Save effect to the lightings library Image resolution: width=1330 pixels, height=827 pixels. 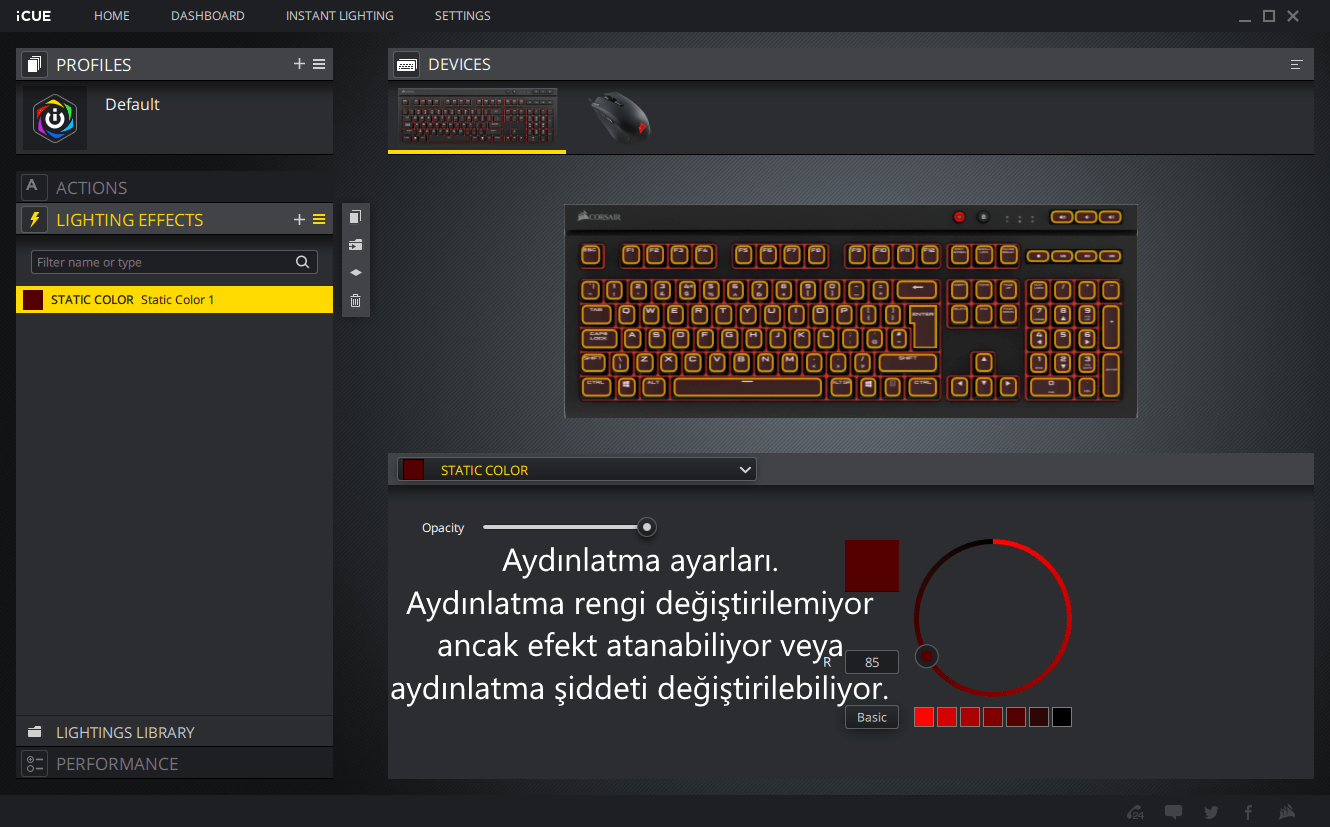[x=355, y=245]
